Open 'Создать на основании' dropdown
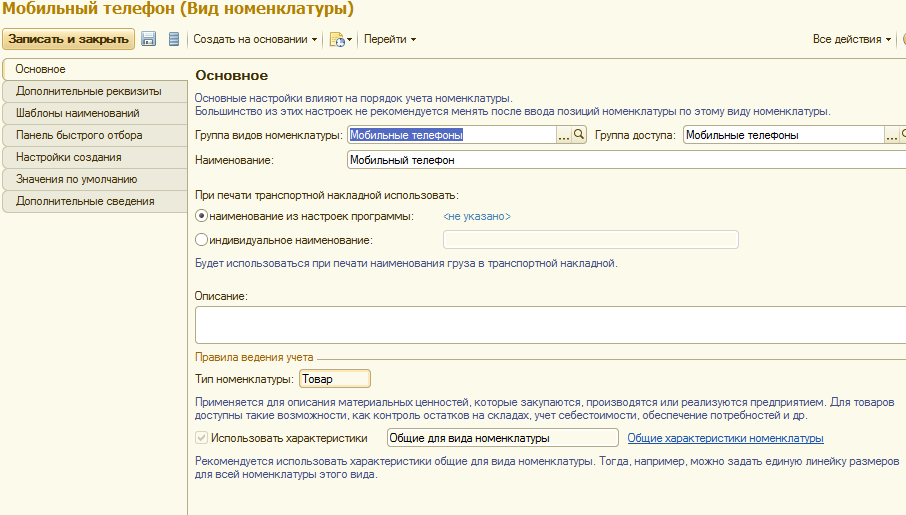This screenshot has height=515, width=906. pyautogui.click(x=255, y=39)
